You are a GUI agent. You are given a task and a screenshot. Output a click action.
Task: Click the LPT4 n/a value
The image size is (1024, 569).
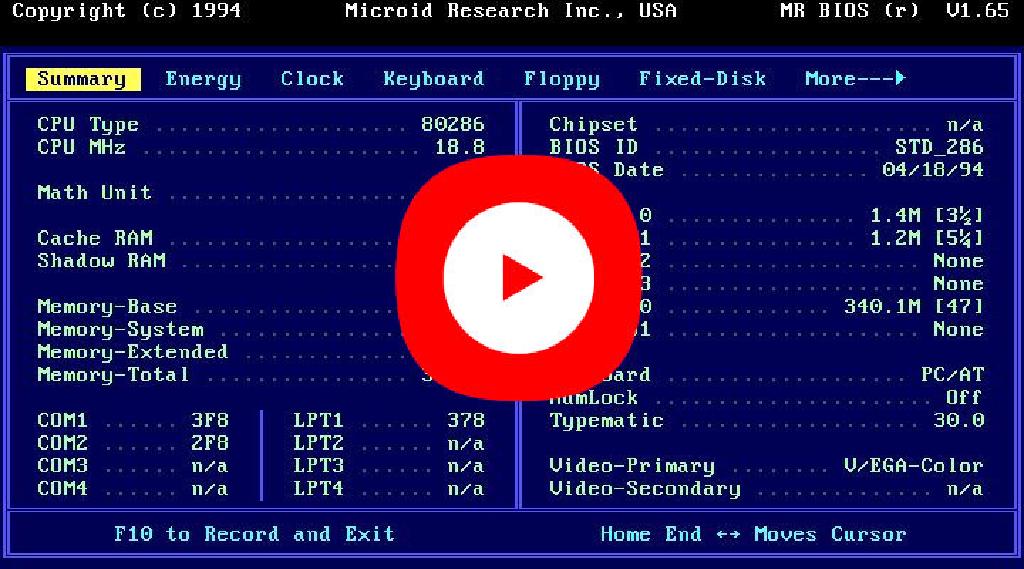[x=466, y=489]
